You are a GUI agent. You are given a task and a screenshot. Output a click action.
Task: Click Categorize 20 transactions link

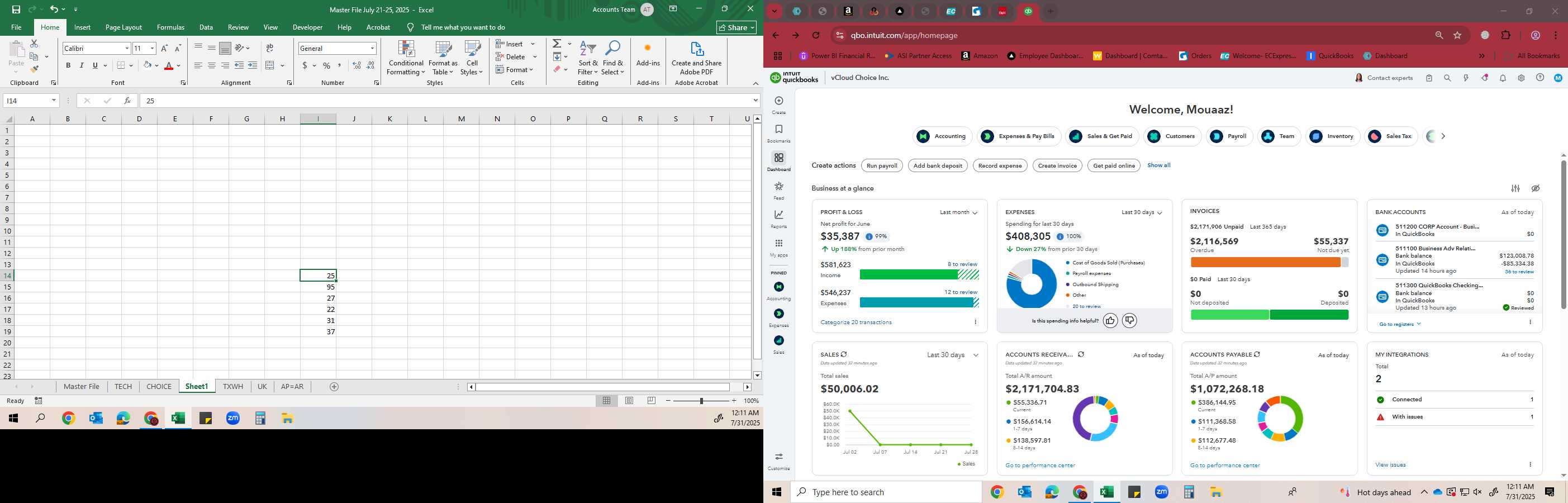pyautogui.click(x=856, y=322)
